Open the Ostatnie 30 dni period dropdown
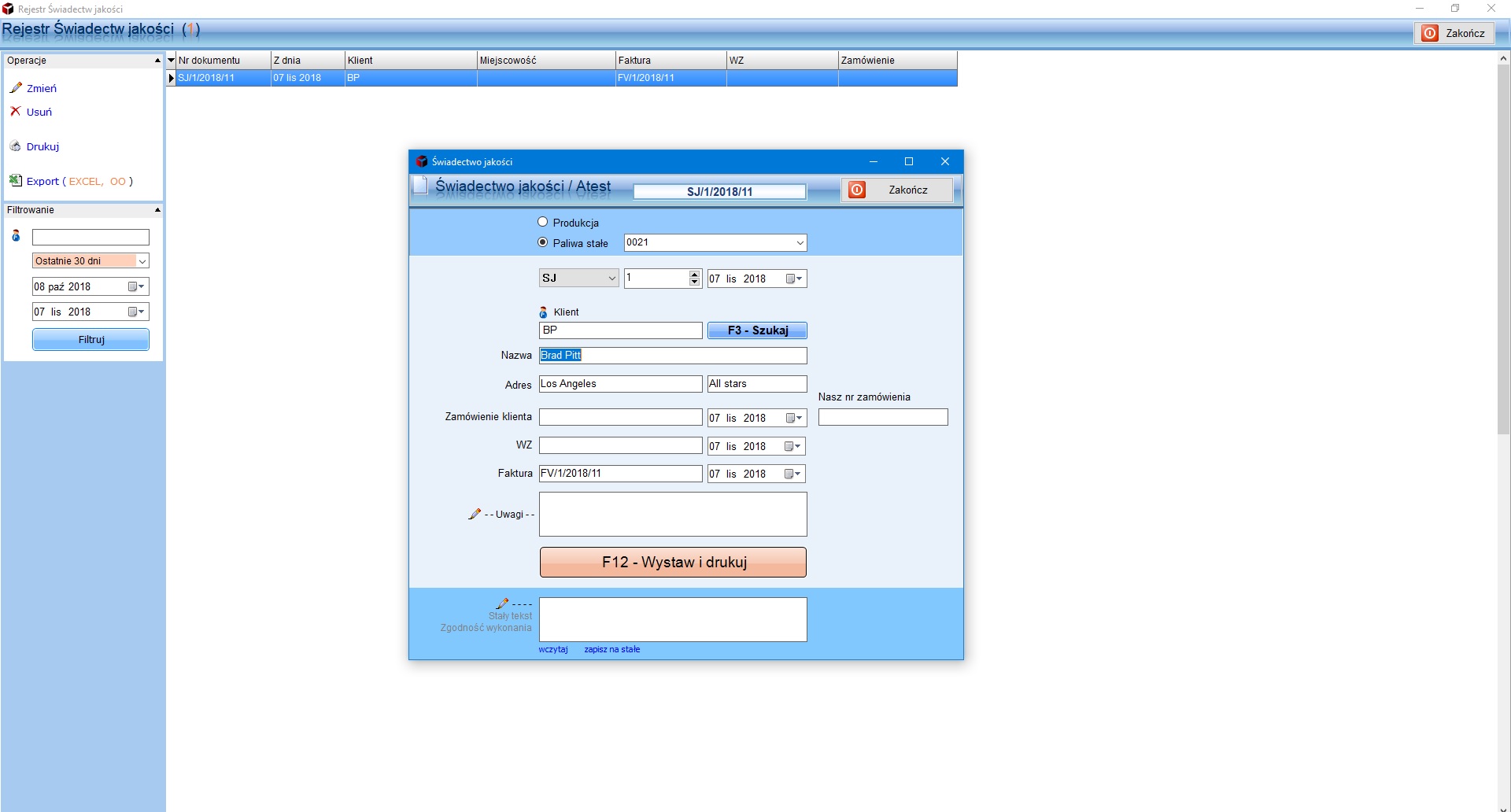The height and width of the screenshot is (812, 1511). click(x=142, y=261)
